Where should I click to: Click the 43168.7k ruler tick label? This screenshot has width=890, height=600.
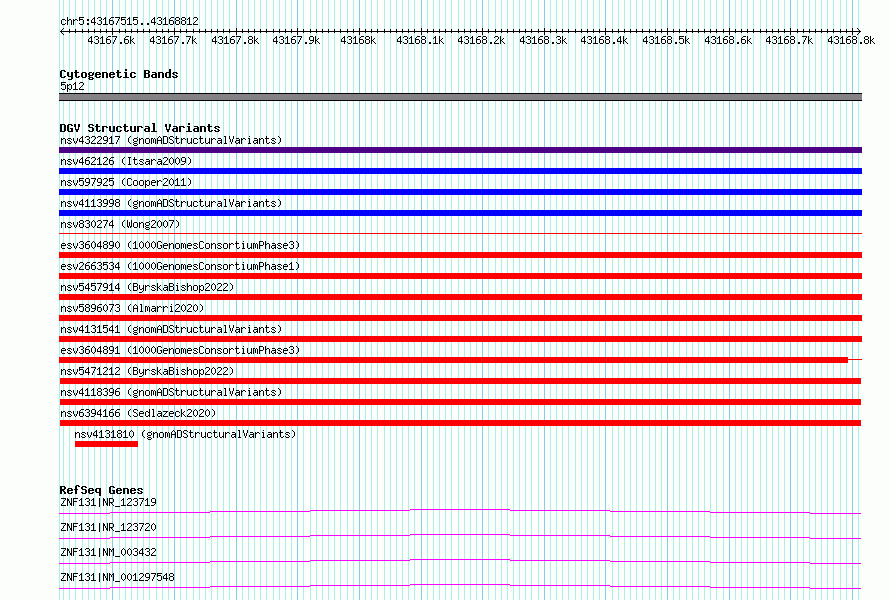pyautogui.click(x=790, y=40)
